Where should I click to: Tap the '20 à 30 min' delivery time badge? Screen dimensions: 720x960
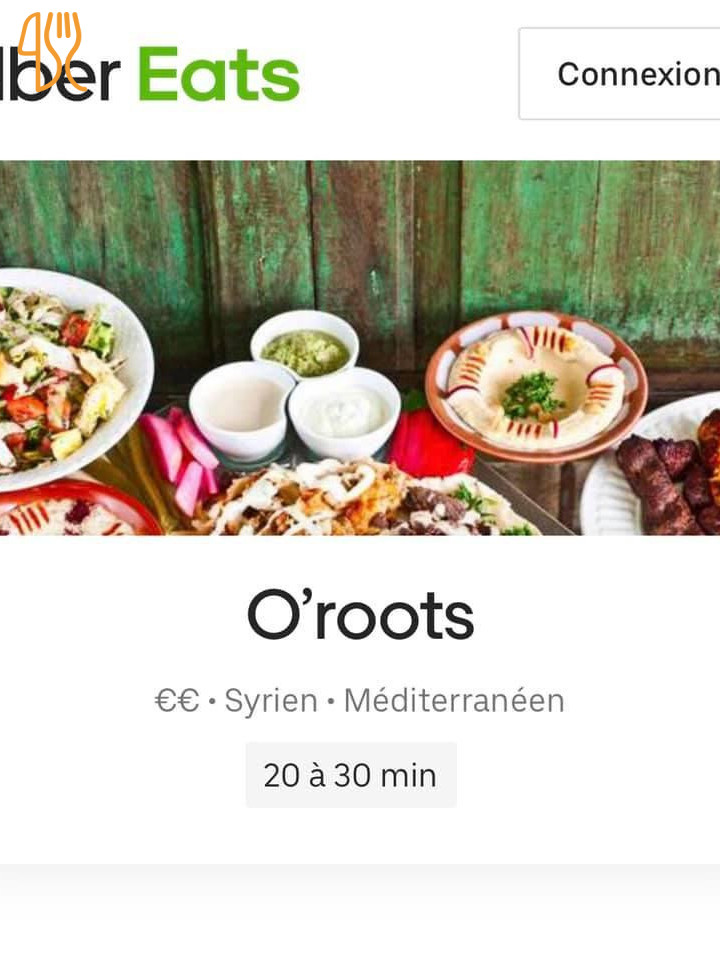(351, 775)
